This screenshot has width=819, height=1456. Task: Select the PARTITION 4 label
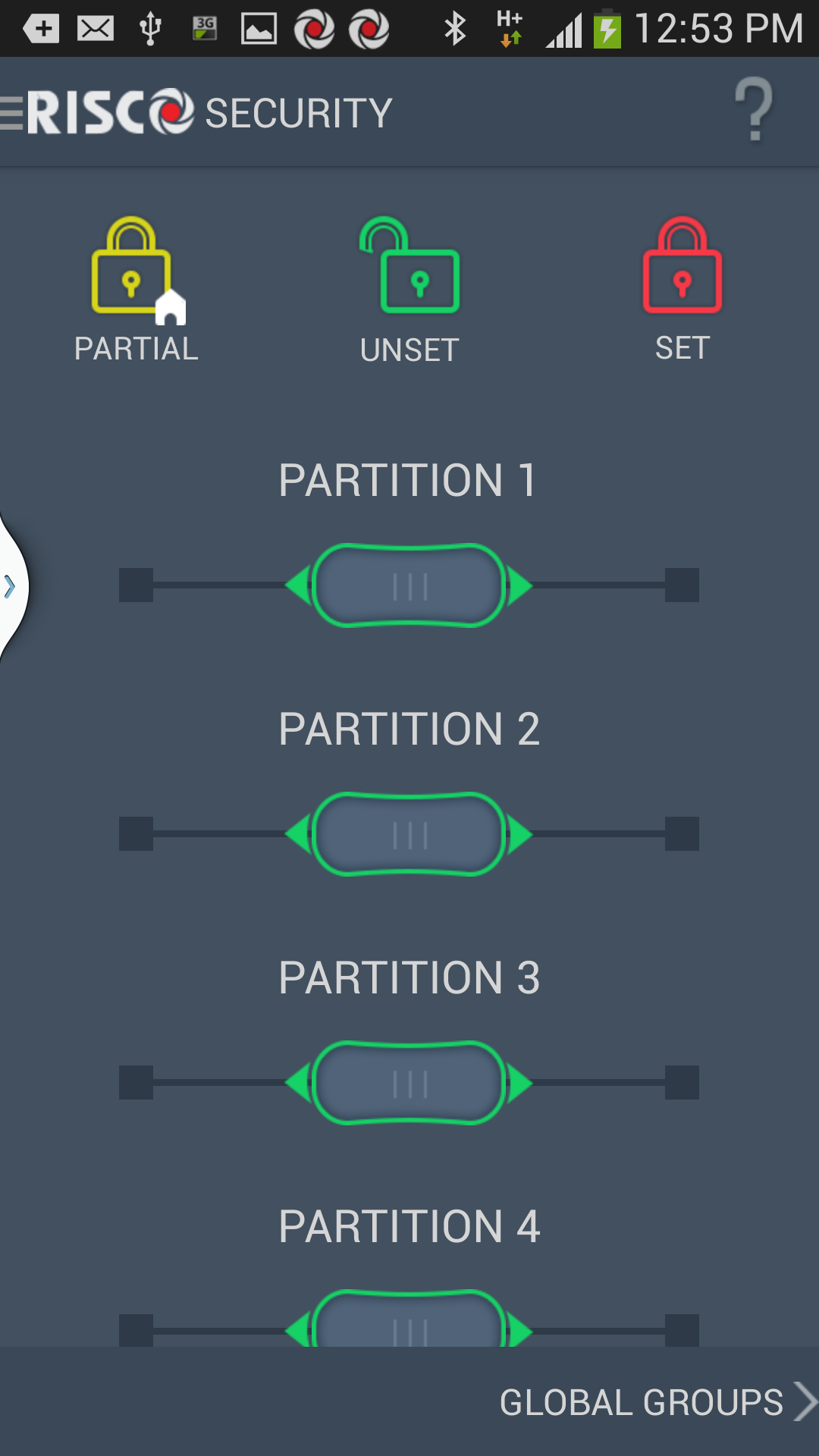tap(409, 1226)
